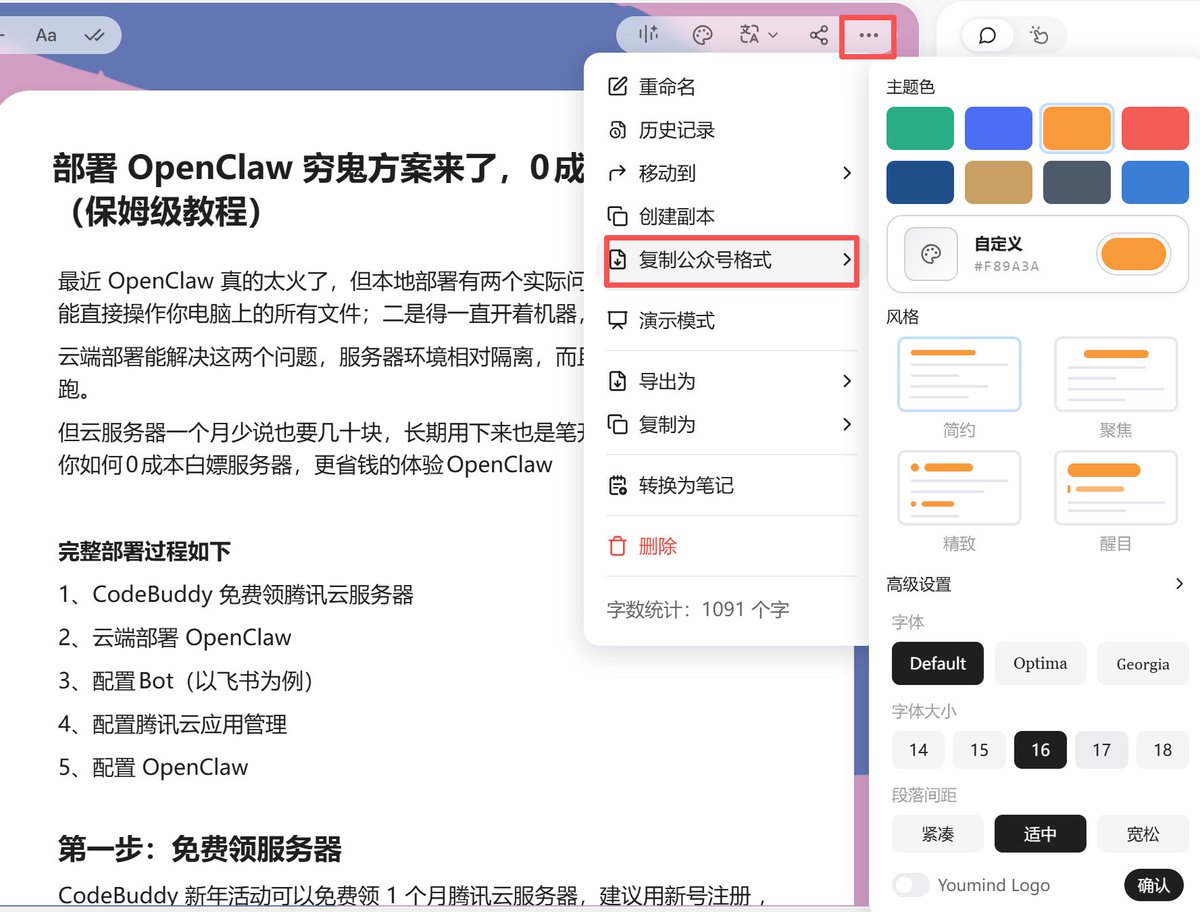Select 创建副本 in the menu
1200x912 pixels.
(x=731, y=216)
